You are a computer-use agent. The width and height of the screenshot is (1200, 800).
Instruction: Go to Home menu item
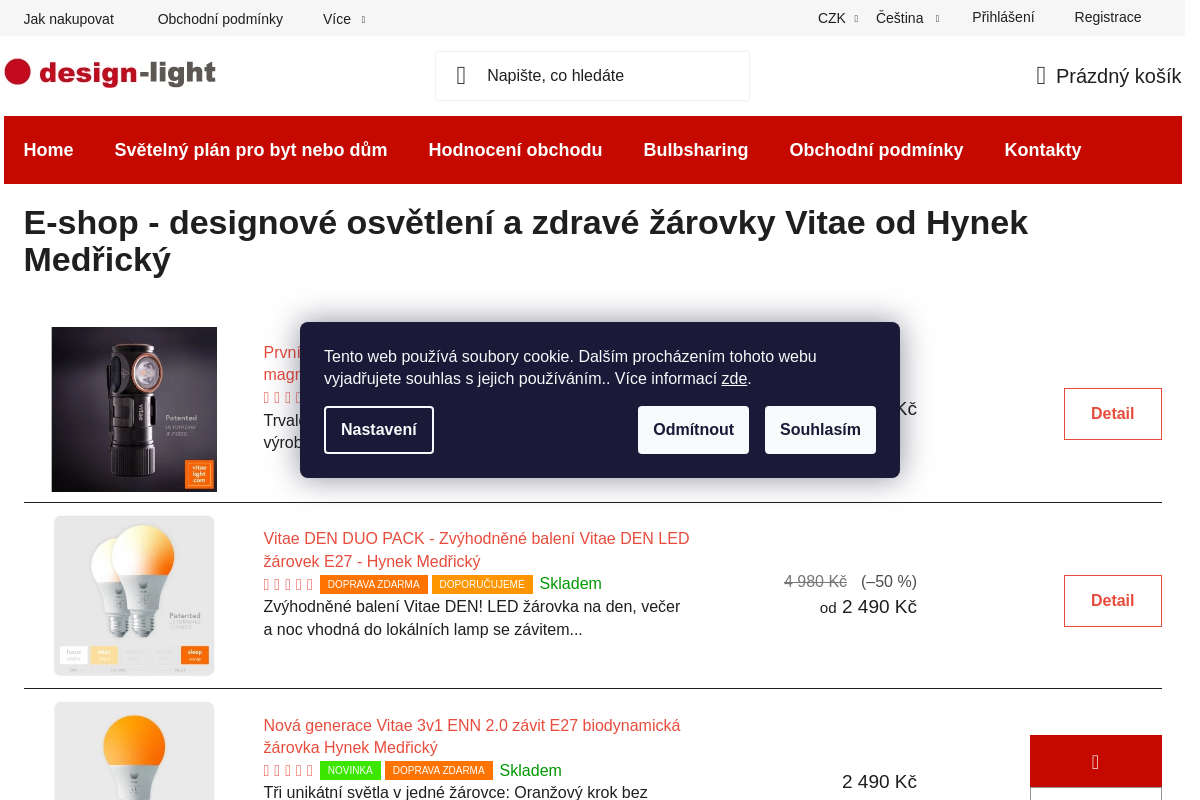tap(49, 150)
